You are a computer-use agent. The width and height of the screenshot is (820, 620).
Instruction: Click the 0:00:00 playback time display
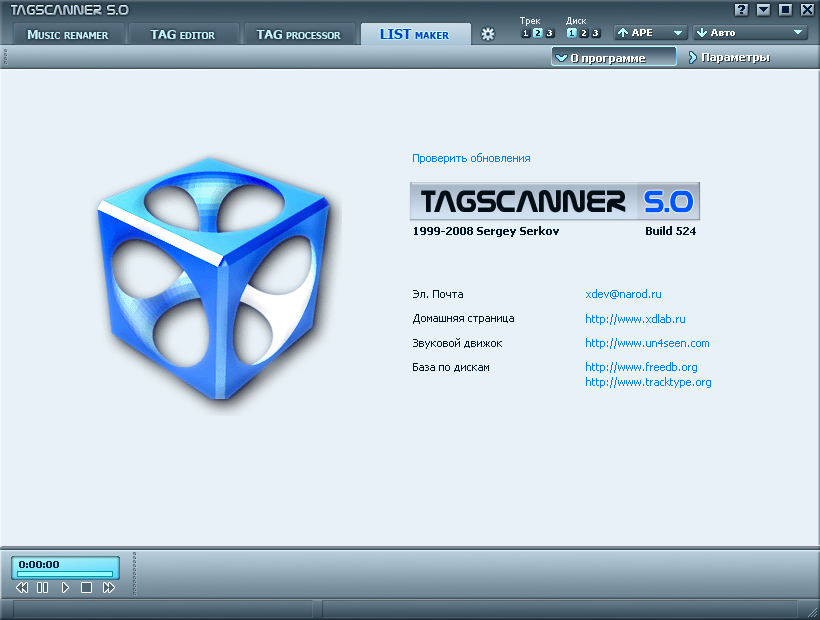click(39, 565)
